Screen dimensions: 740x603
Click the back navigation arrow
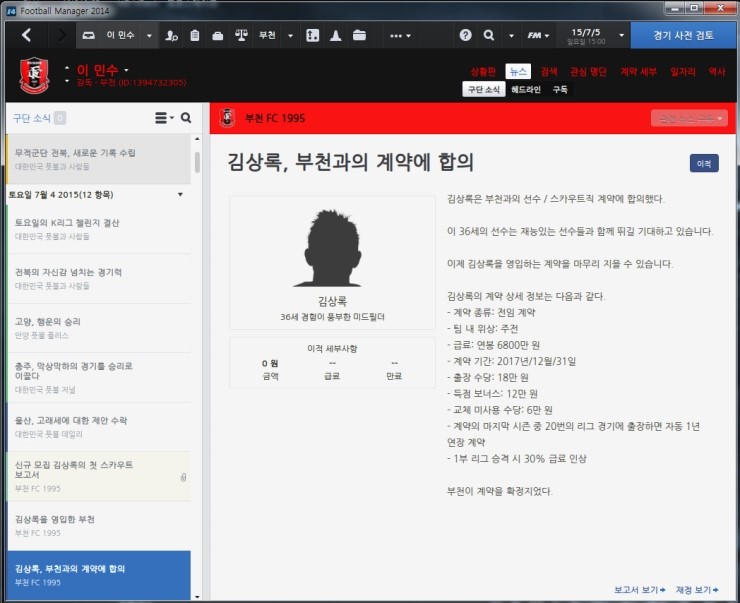click(26, 35)
